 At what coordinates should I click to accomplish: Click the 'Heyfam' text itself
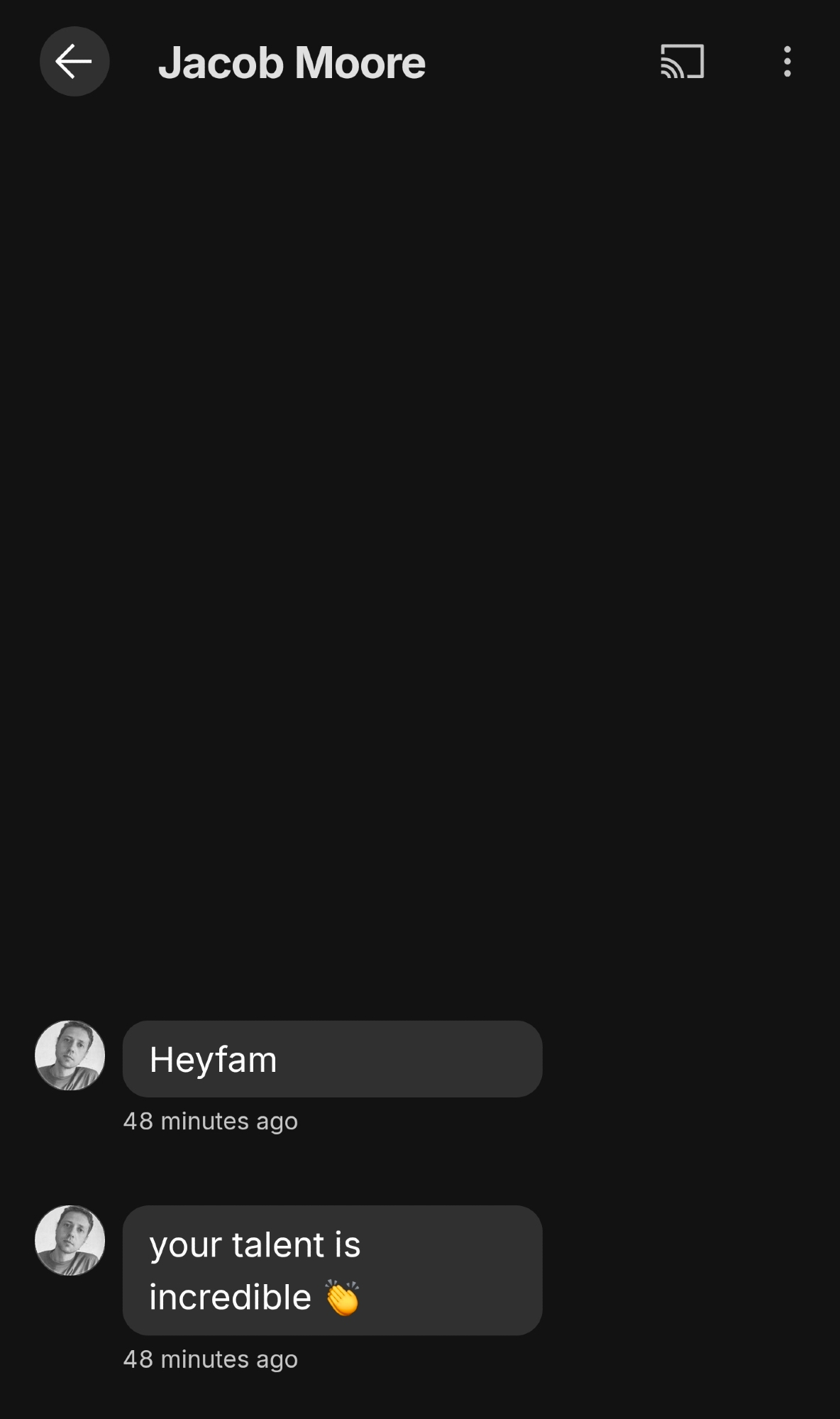(x=213, y=1060)
